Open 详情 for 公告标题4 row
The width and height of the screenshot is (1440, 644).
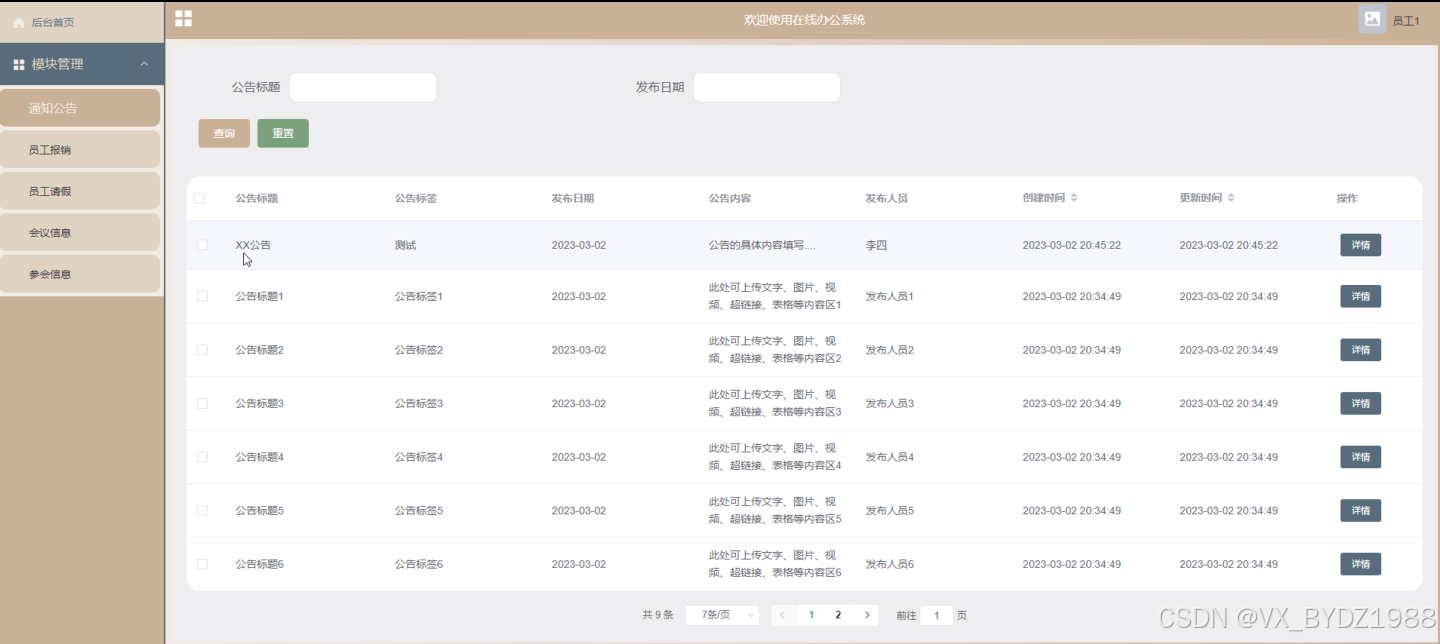coord(1360,457)
